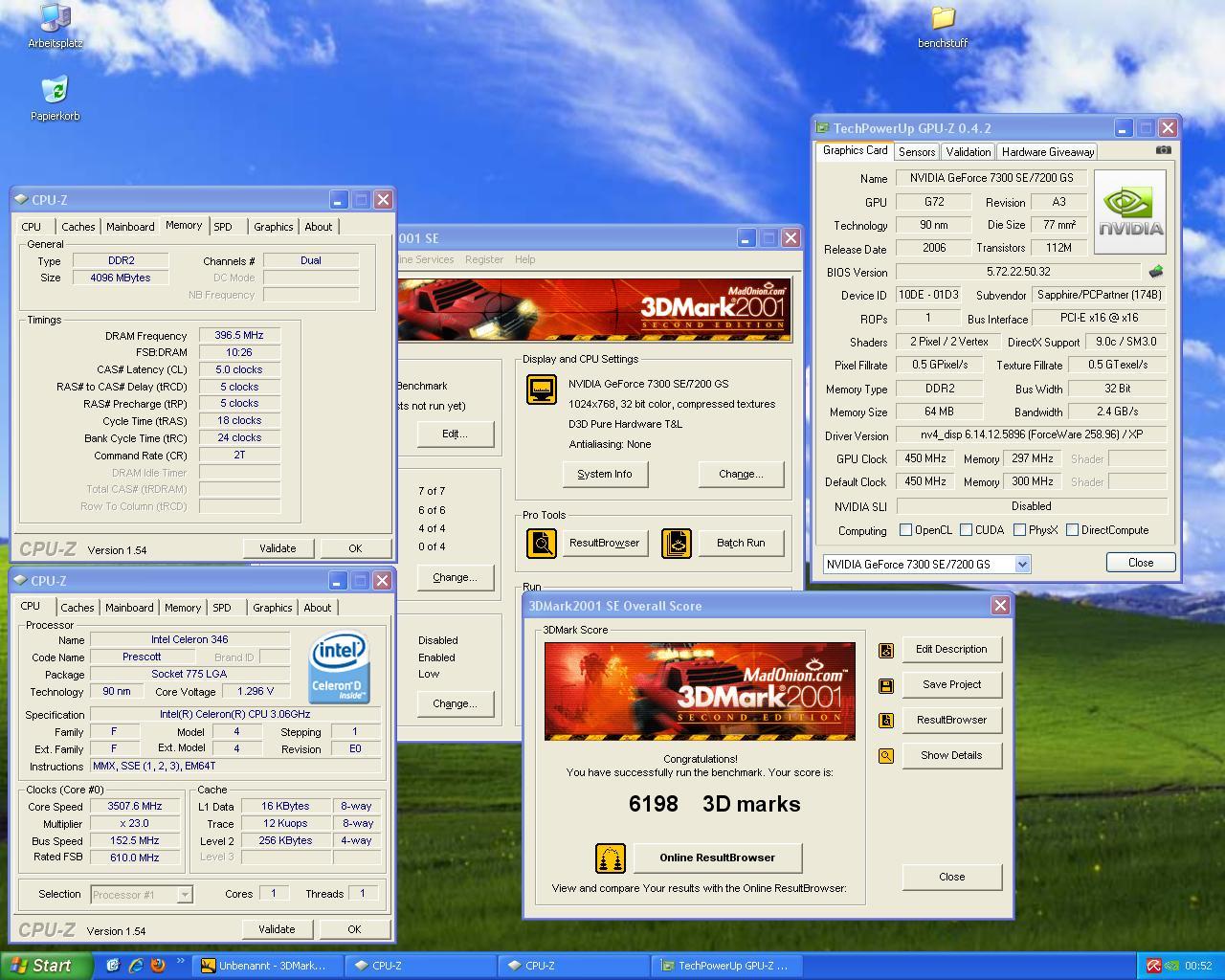Click the NVIDIA system tray icon

[x=1171, y=966]
